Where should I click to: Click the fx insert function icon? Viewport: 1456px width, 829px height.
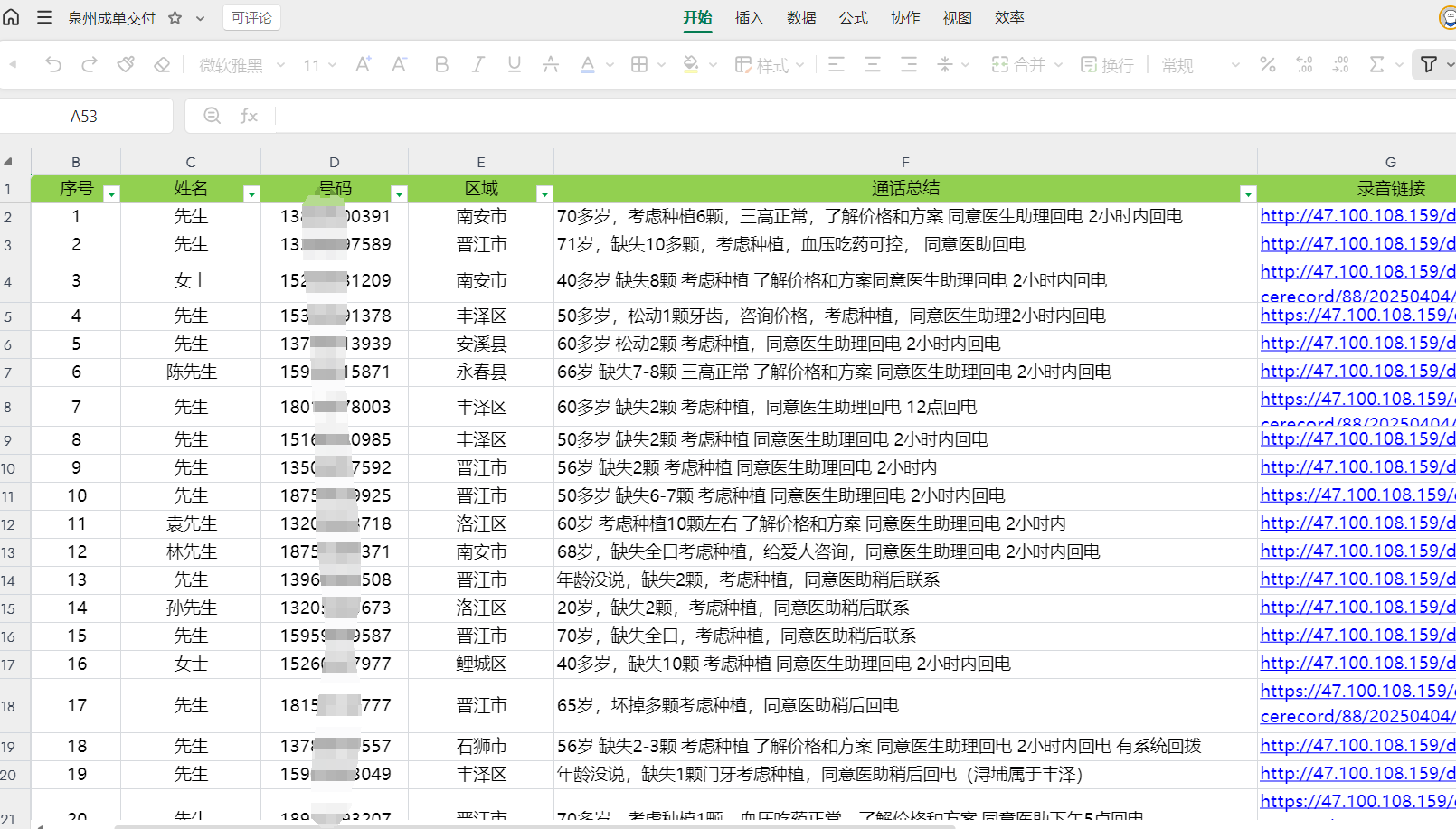pos(249,116)
